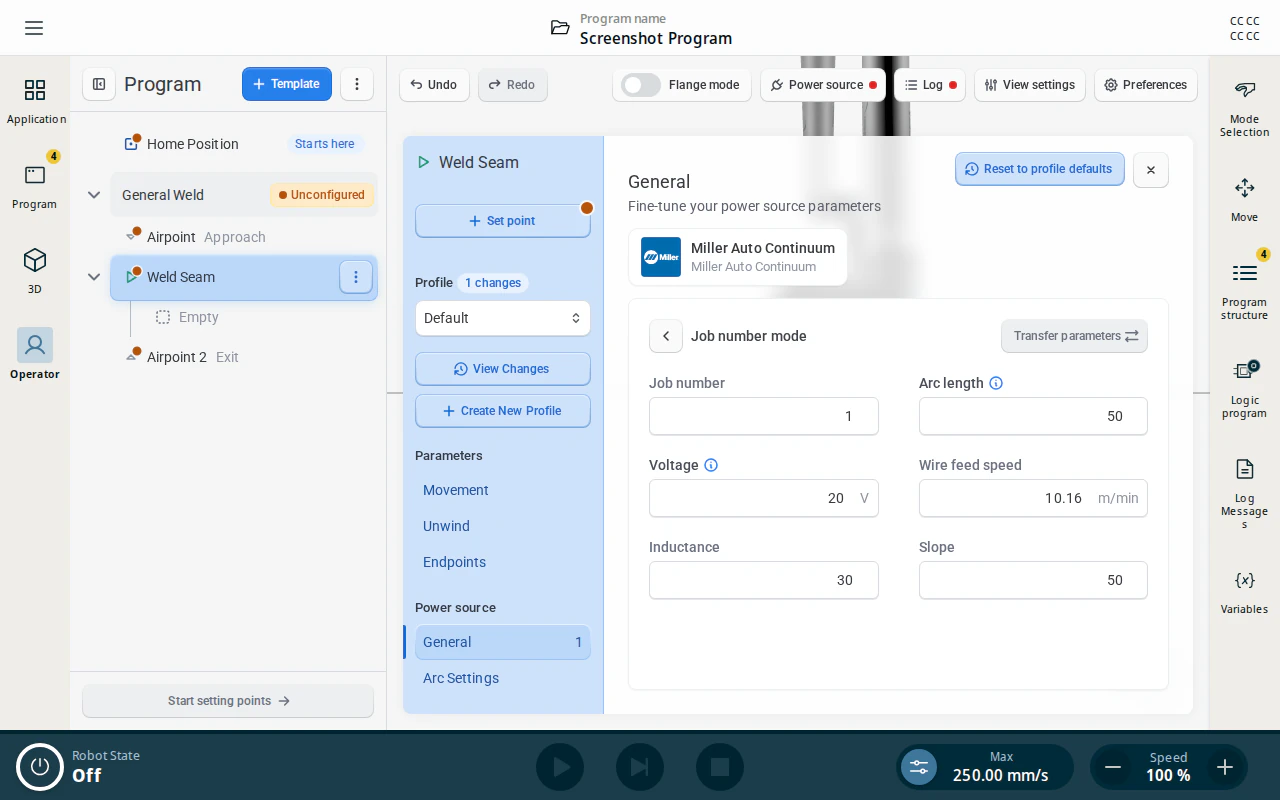The width and height of the screenshot is (1280, 800).
Task: Open Log Messages panel
Action: click(x=1244, y=493)
